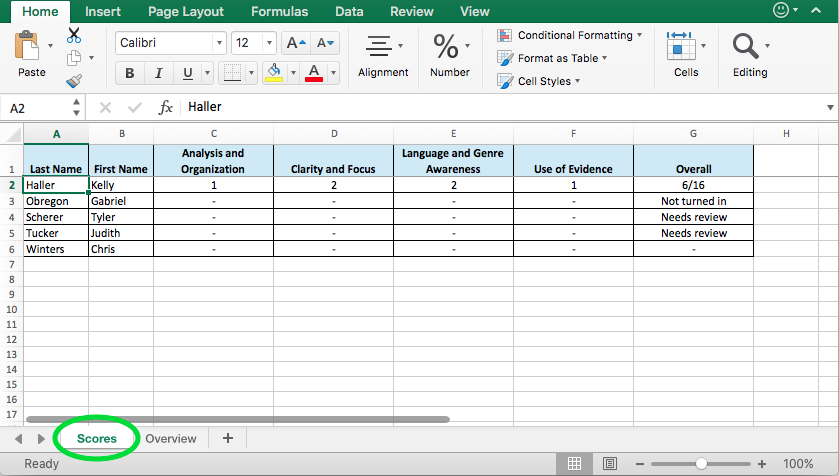Expand the Paste options arrow
The width and height of the screenshot is (839, 476).
pos(50,46)
